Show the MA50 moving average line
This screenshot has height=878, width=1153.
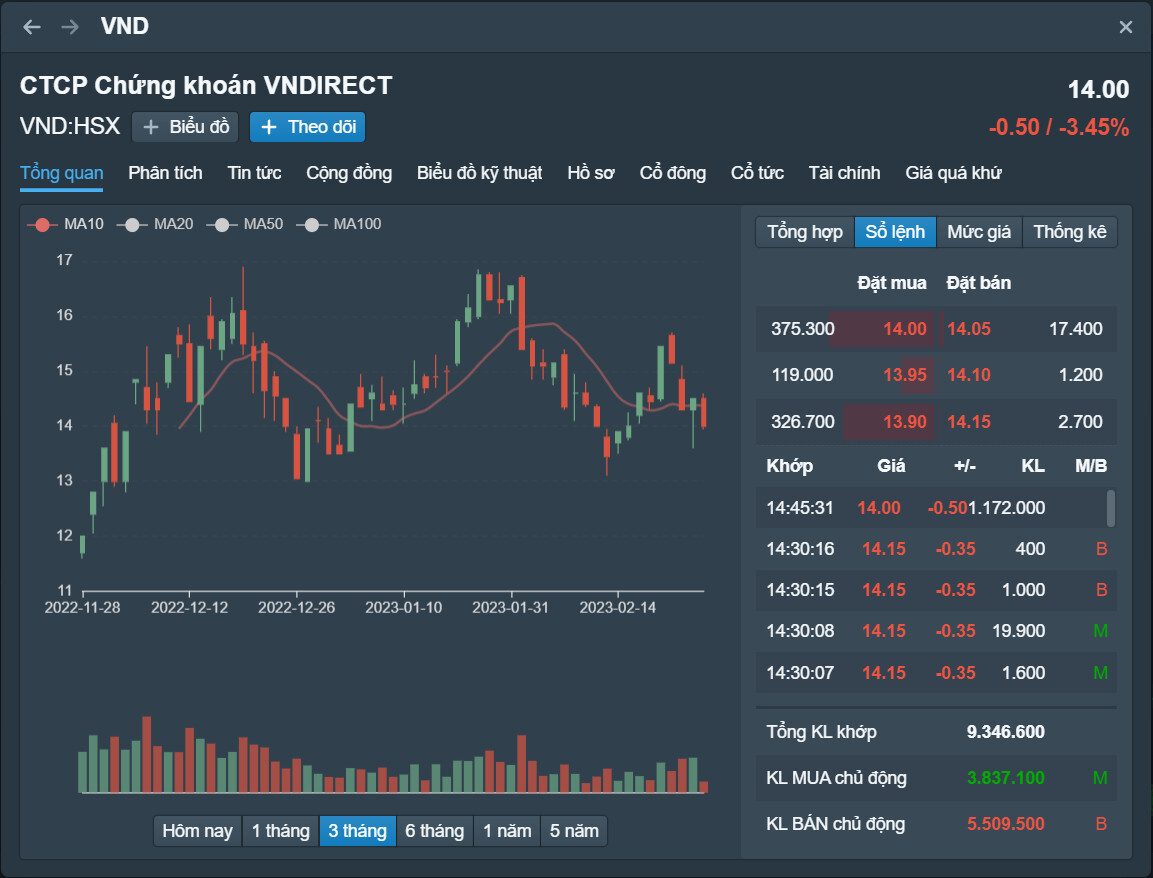[x=221, y=224]
